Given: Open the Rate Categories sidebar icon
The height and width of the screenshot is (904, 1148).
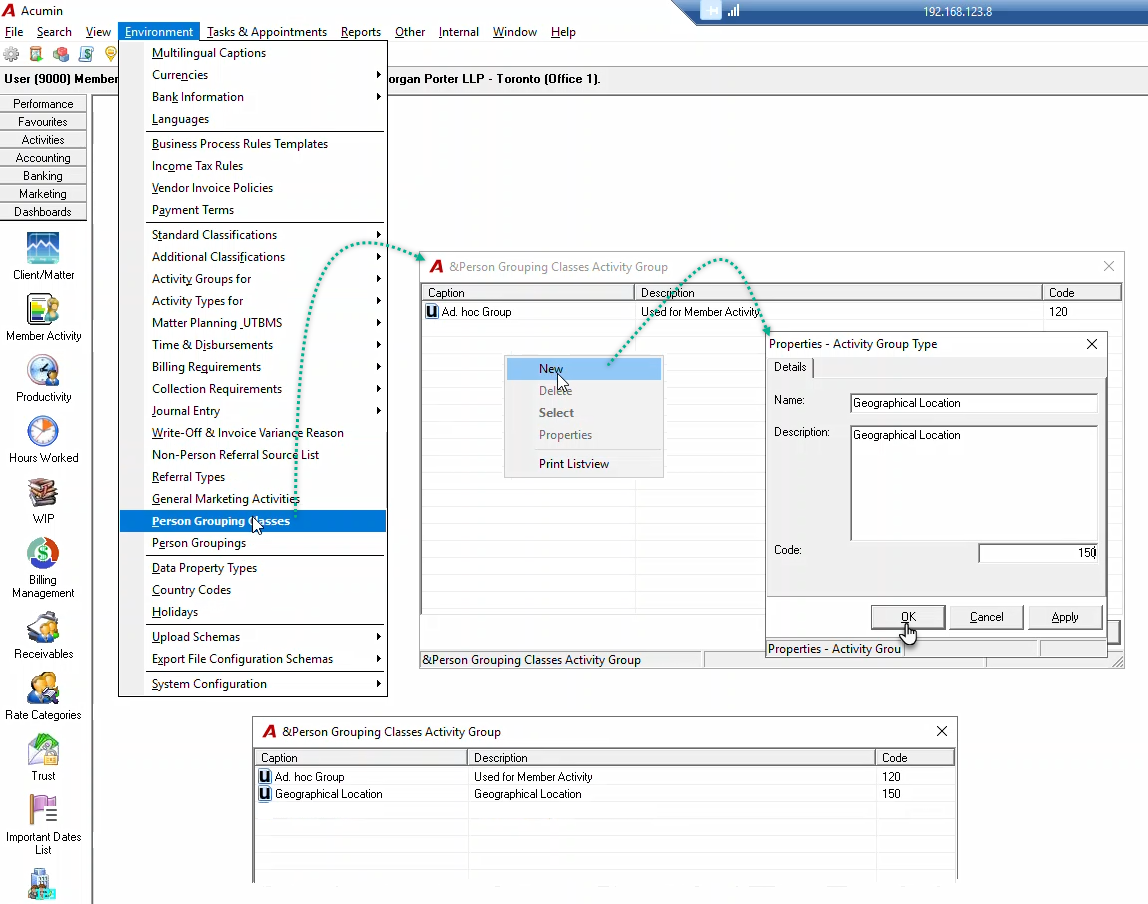Looking at the screenshot, I should click(43, 688).
